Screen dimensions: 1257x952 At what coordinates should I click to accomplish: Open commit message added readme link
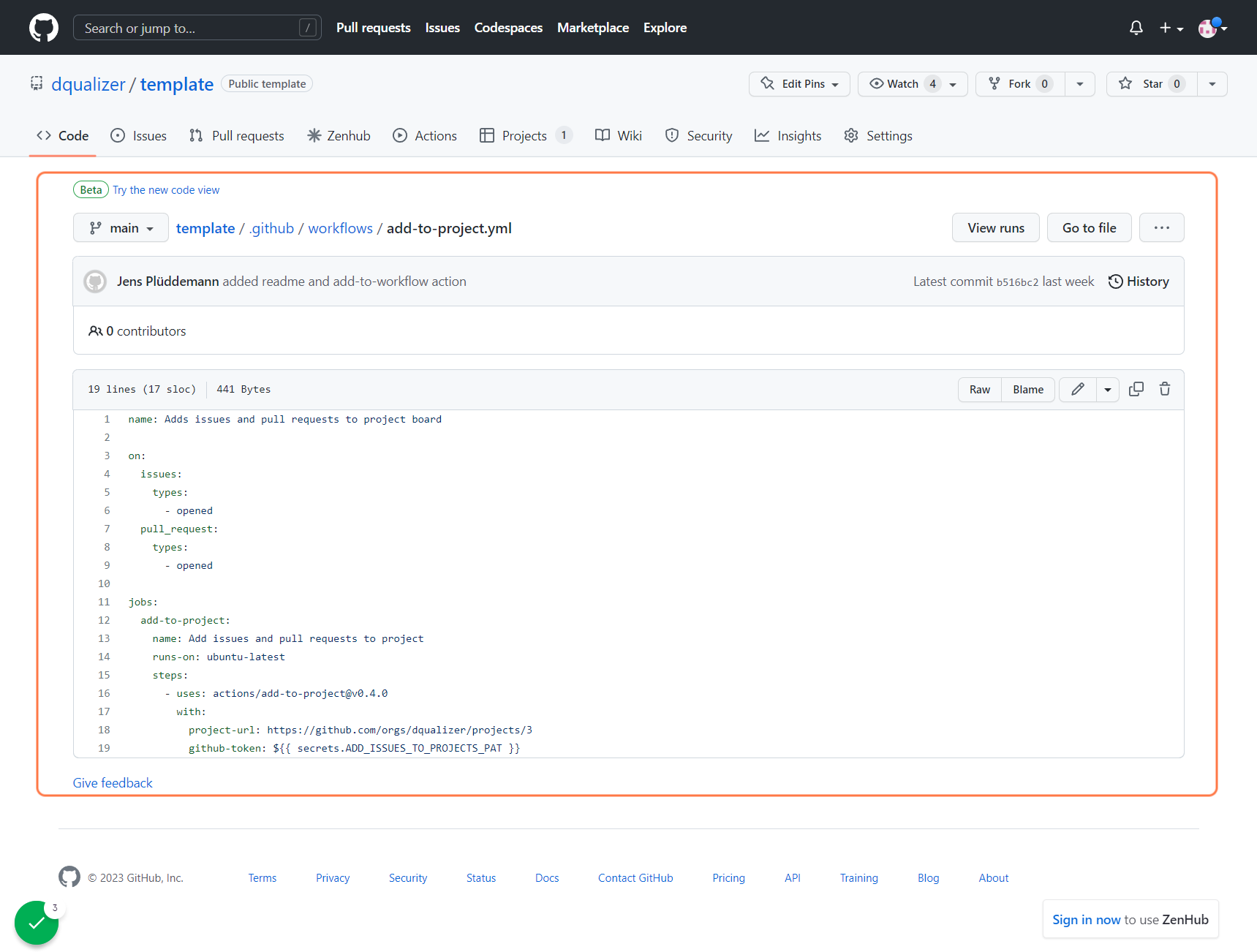pos(344,282)
